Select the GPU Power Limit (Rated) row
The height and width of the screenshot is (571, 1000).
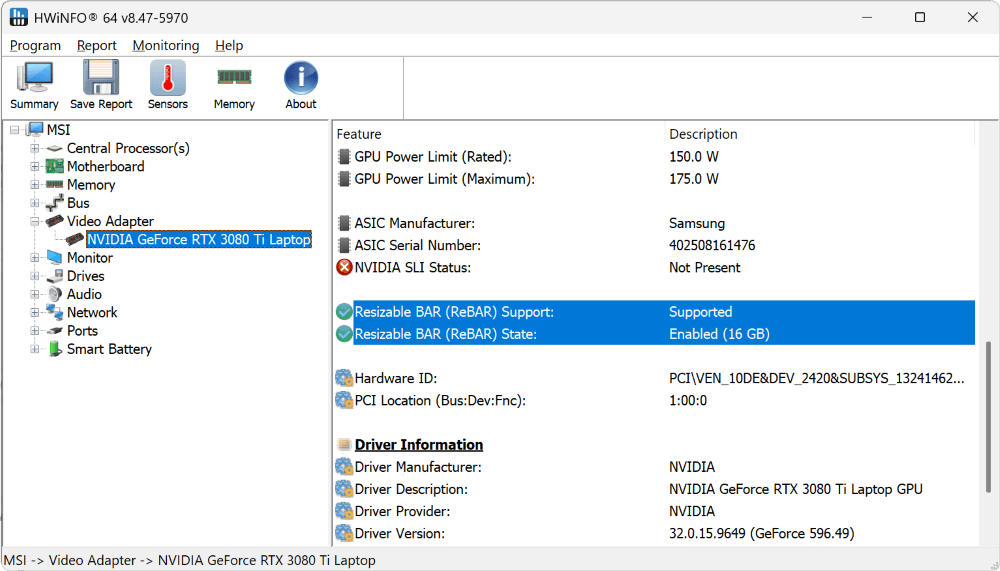click(x=655, y=157)
